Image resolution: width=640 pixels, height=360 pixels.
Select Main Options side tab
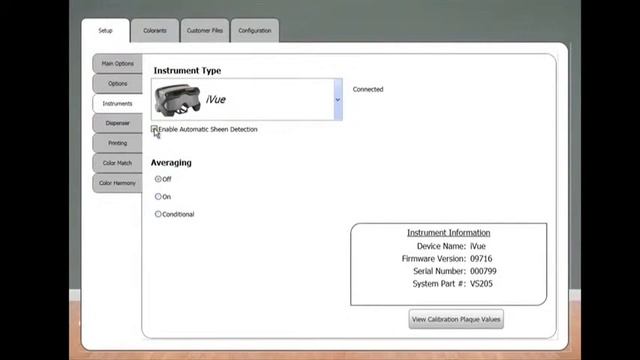coord(118,63)
